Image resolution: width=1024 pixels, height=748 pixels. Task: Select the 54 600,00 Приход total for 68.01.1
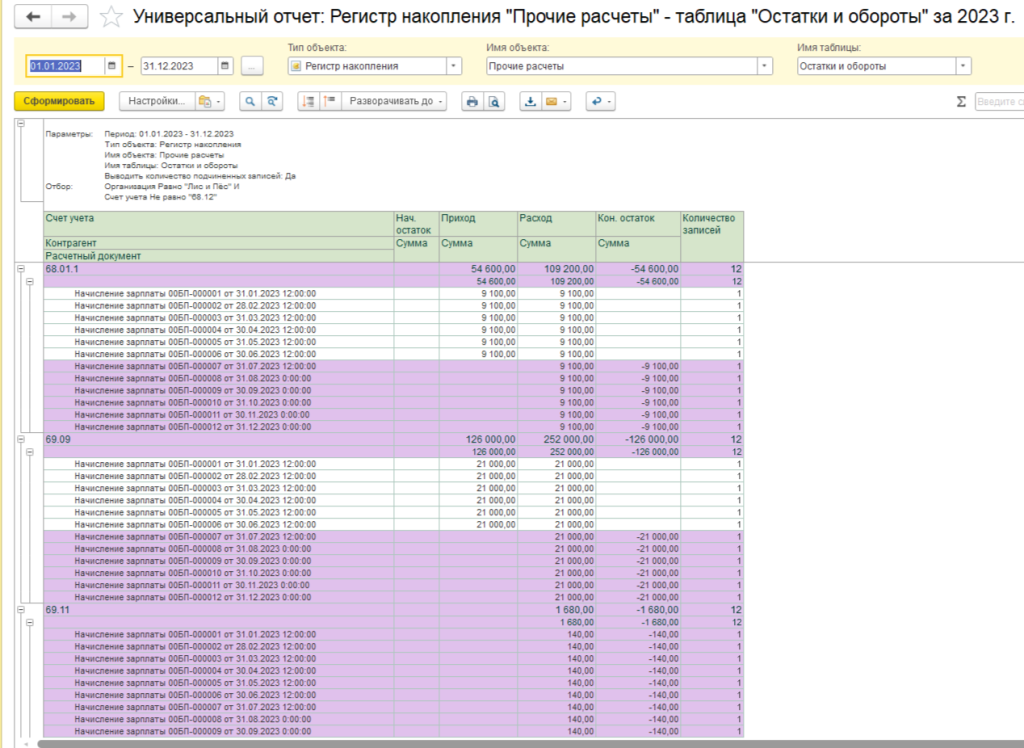tap(478, 268)
